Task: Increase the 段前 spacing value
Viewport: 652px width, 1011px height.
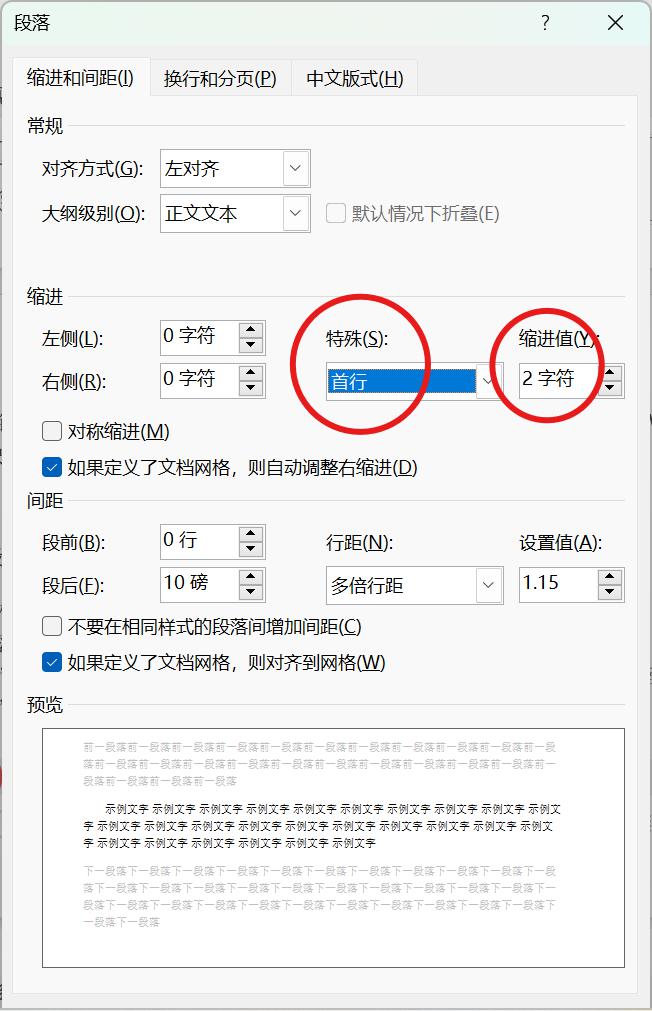Action: [x=251, y=534]
